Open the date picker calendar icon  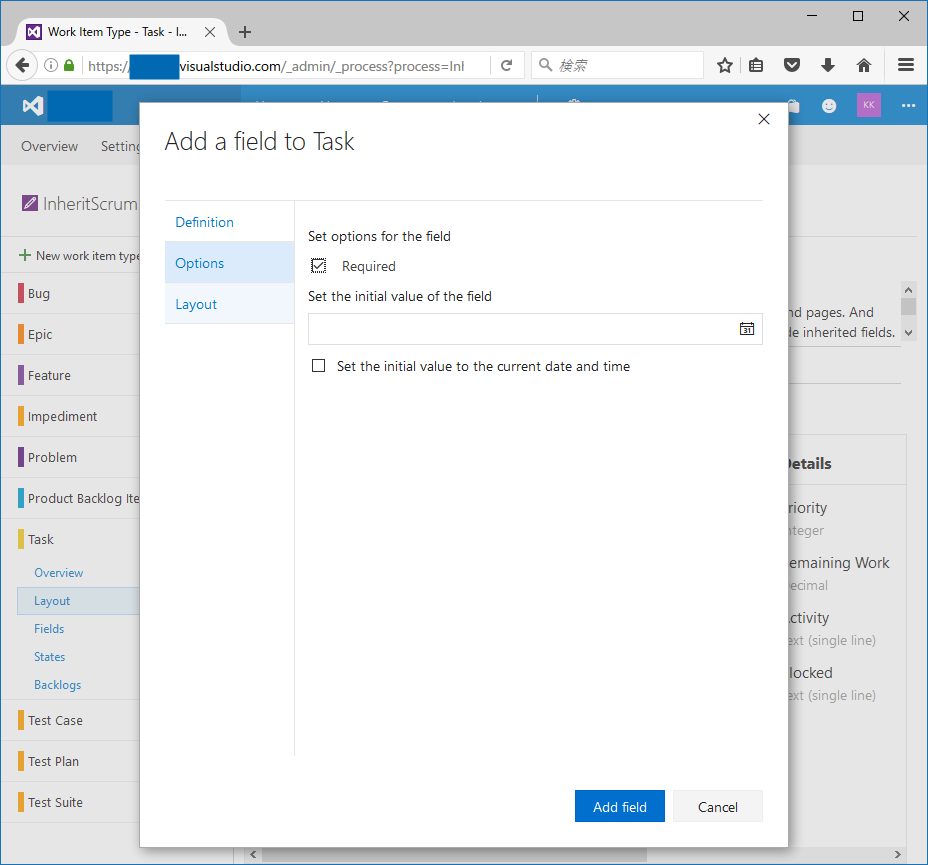point(746,329)
